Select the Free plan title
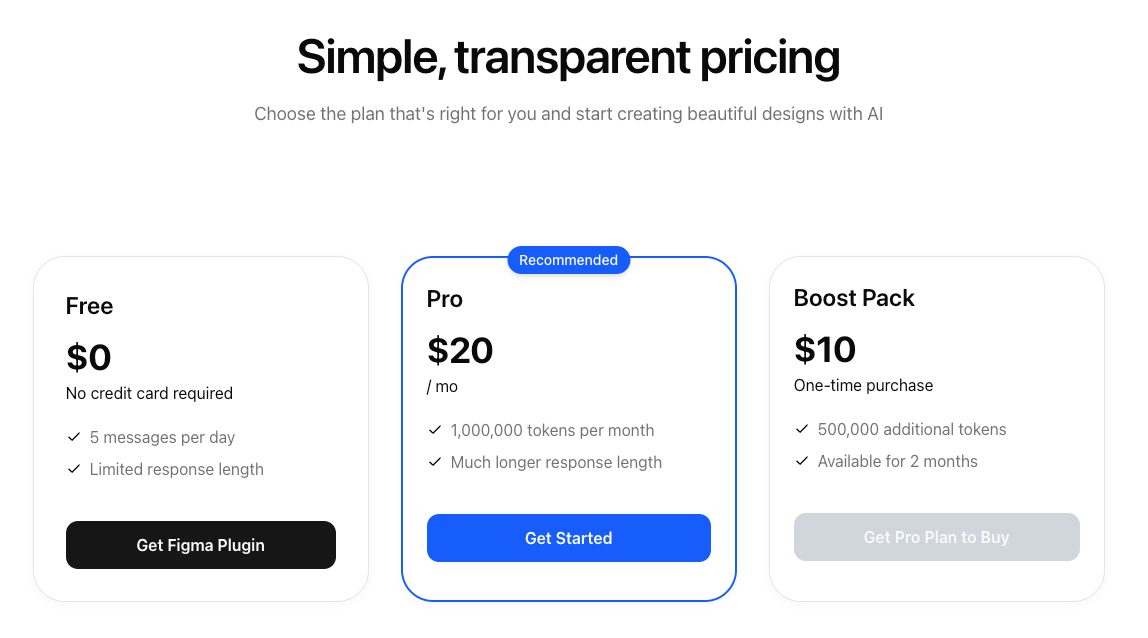Screen dimensions: 1148x638 (x=89, y=306)
